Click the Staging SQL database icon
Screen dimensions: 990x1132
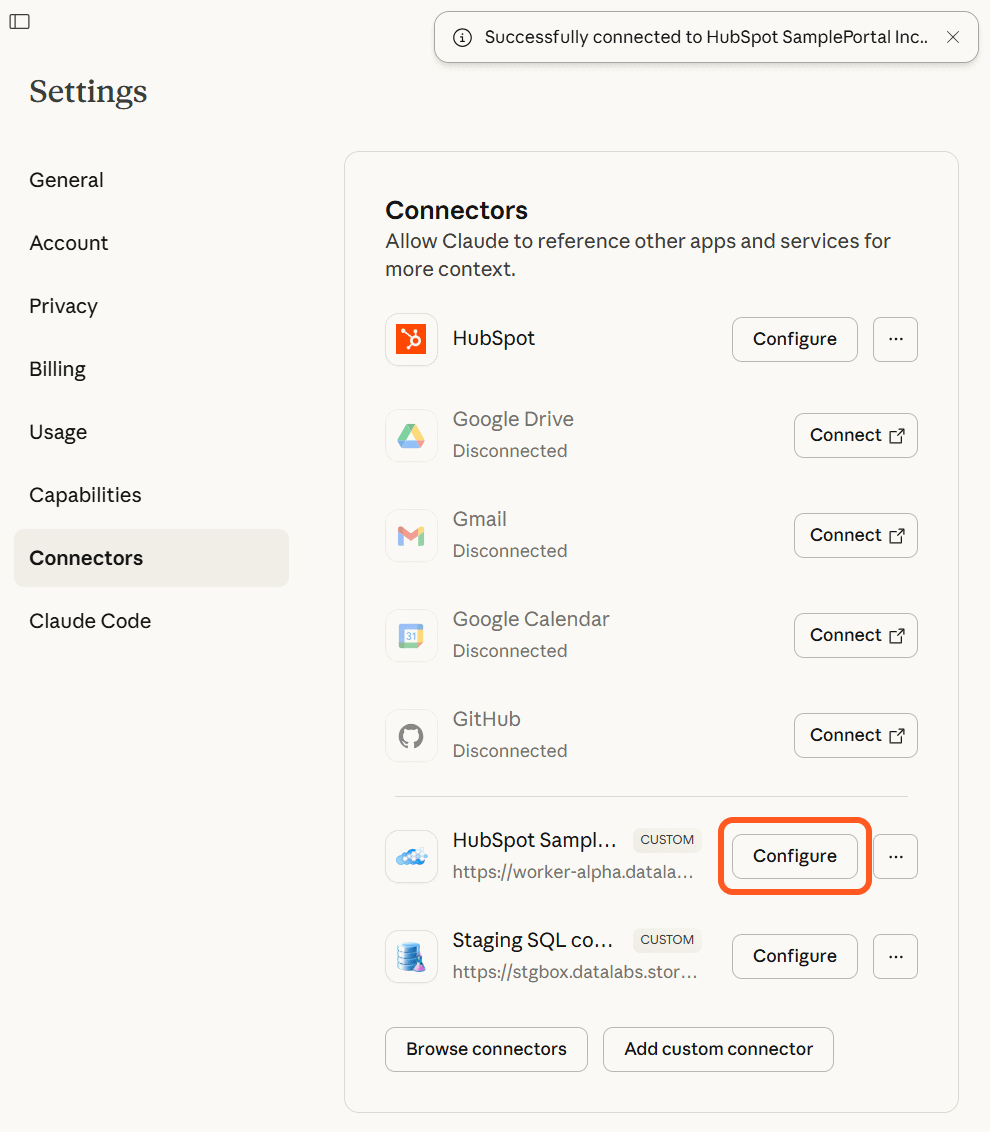pos(411,957)
